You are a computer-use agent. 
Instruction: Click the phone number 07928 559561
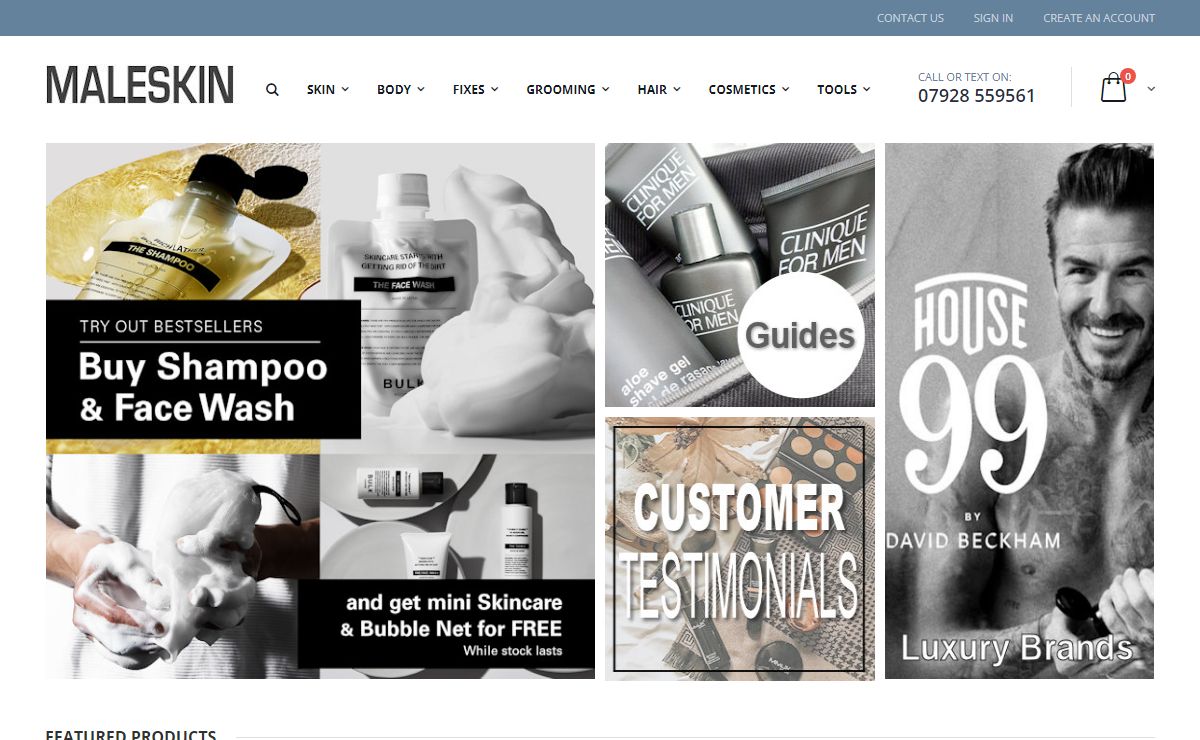[x=976, y=96]
